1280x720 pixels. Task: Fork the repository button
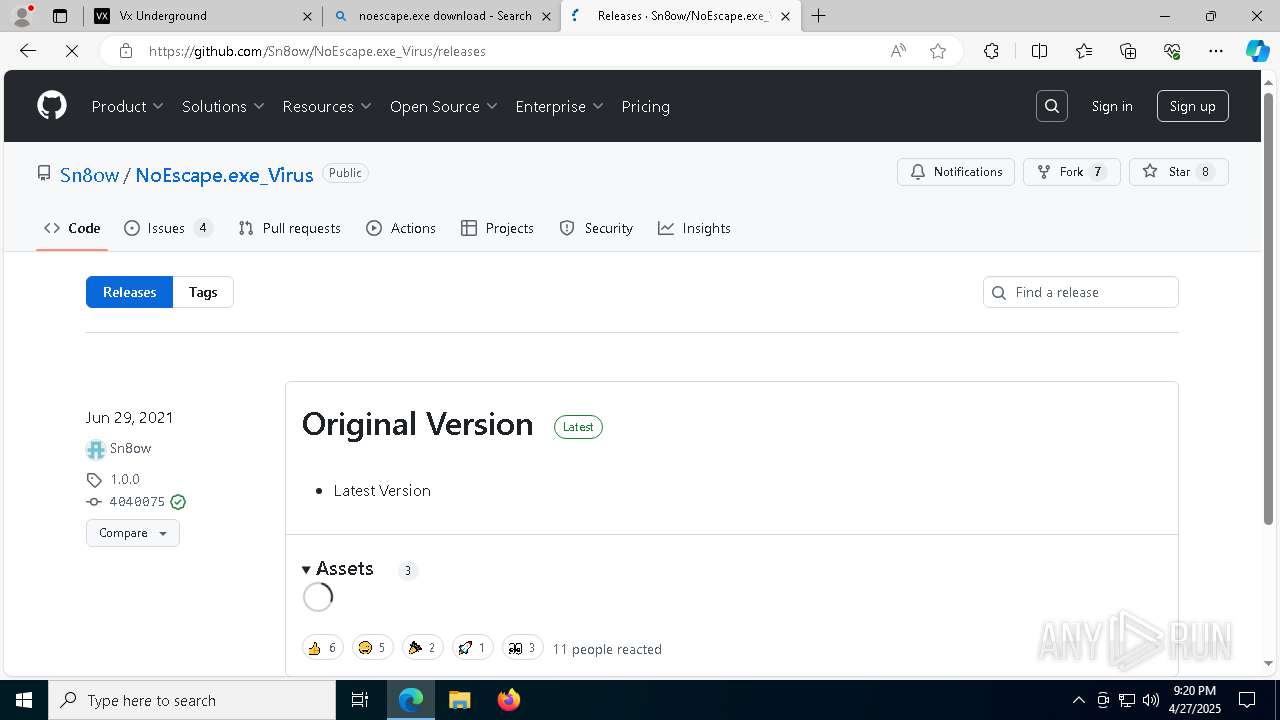pyautogui.click(x=1071, y=172)
